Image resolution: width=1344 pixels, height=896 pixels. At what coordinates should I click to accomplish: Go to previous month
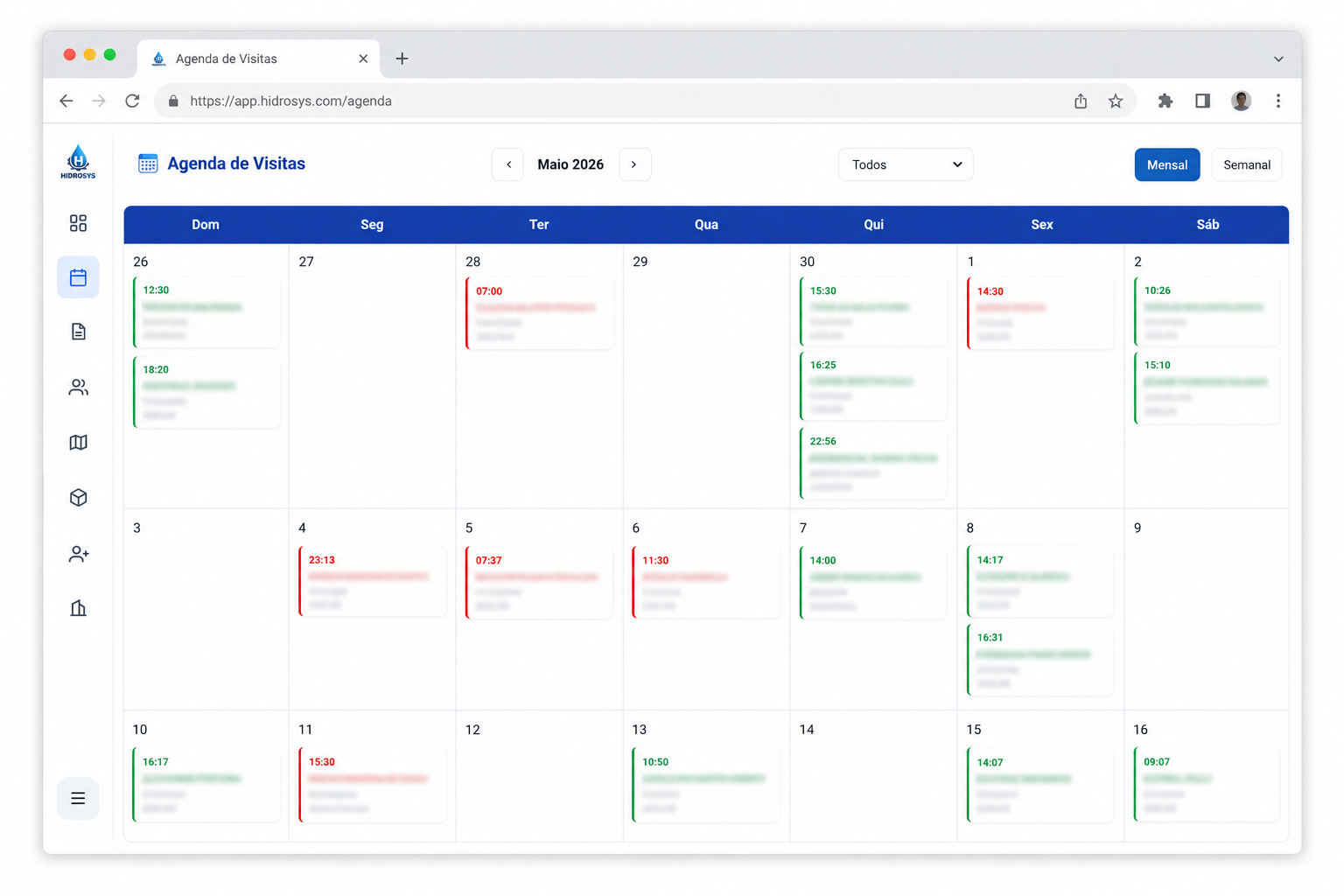click(x=507, y=164)
